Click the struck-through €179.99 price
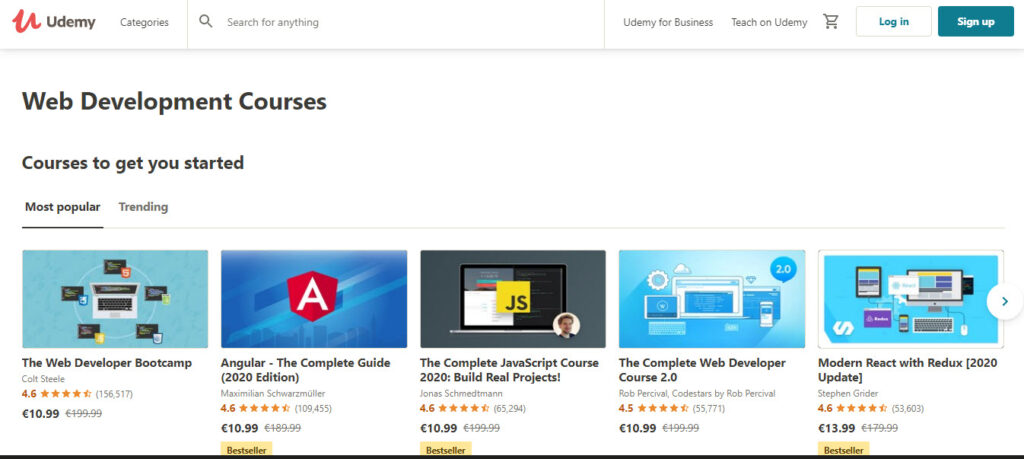1024x459 pixels. coord(879,428)
